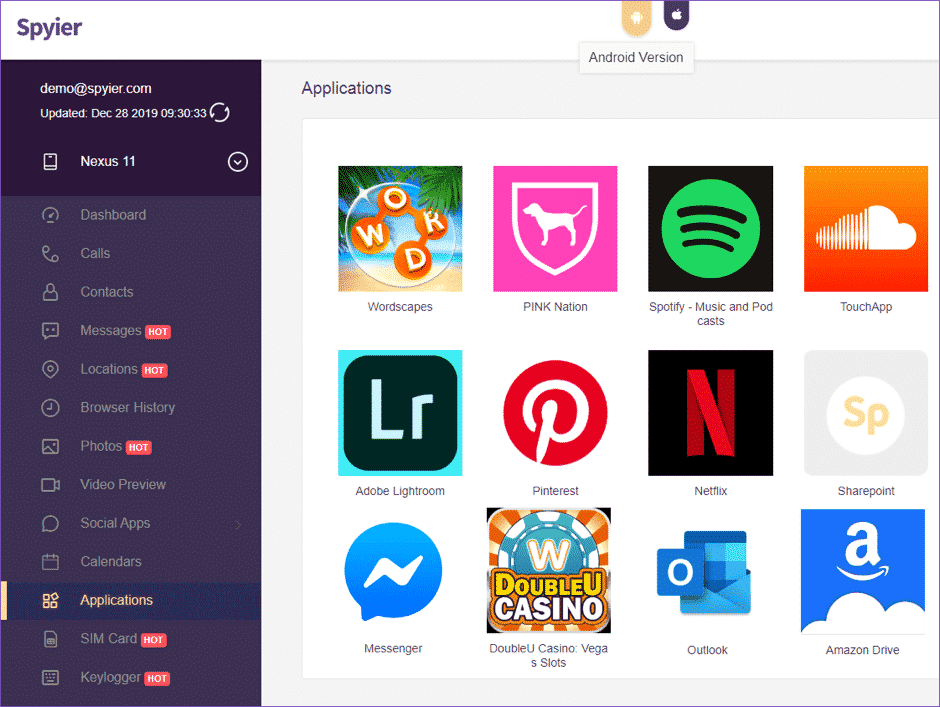Click the demo@spyier.com account link
This screenshot has height=707, width=940.
(94, 88)
